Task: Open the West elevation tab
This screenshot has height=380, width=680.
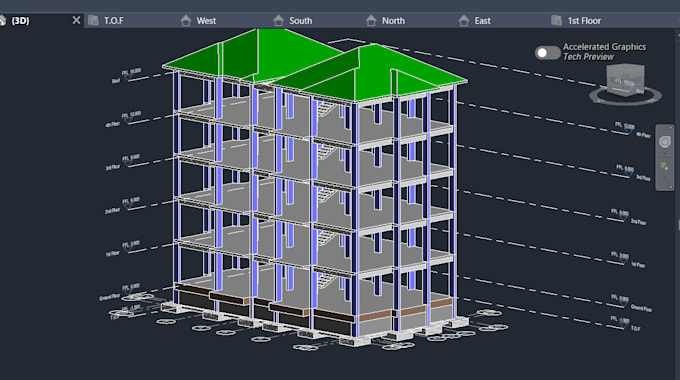Action: click(x=206, y=20)
